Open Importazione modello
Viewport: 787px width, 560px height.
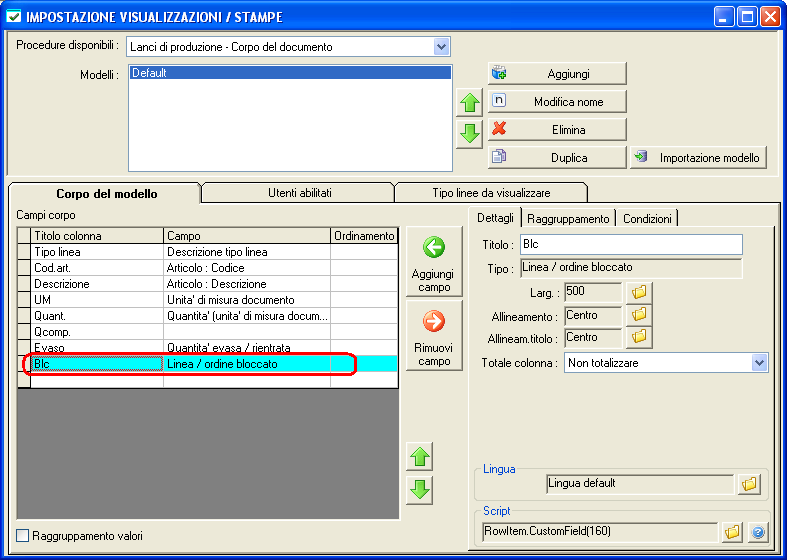pos(698,158)
